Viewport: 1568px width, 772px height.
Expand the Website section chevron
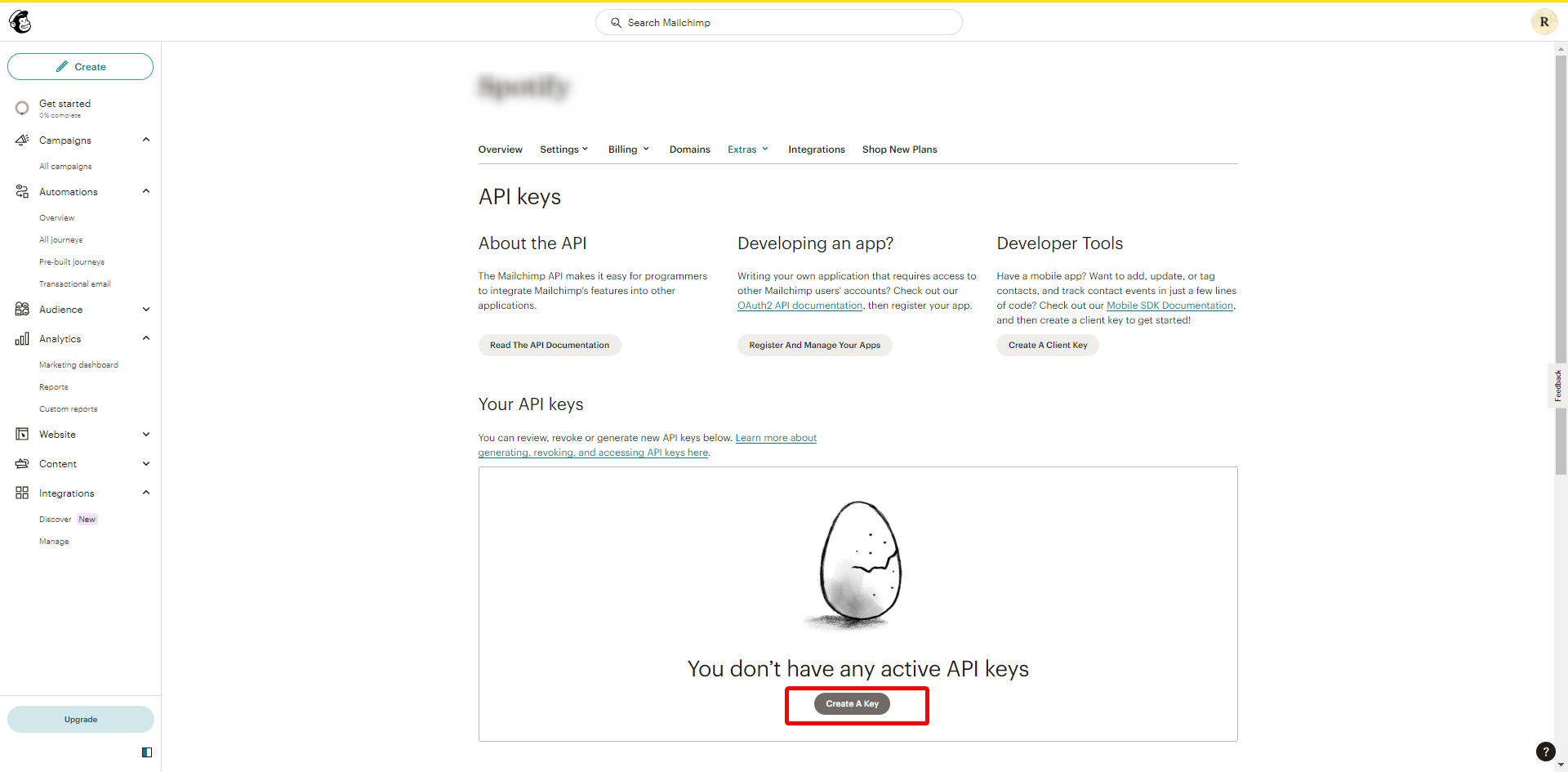[146, 434]
